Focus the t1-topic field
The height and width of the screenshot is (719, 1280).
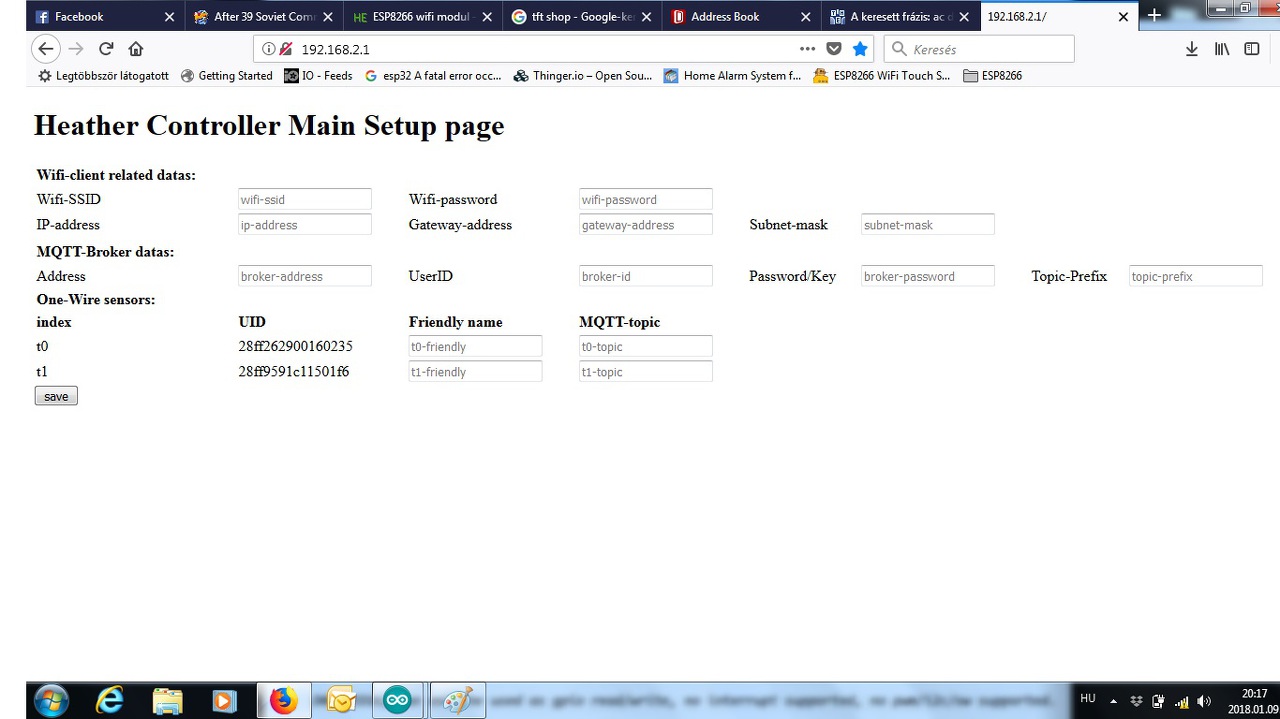[646, 372]
